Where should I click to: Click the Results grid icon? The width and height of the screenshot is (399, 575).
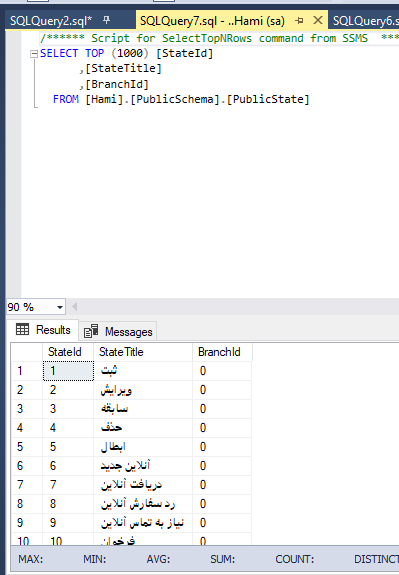coord(22,329)
